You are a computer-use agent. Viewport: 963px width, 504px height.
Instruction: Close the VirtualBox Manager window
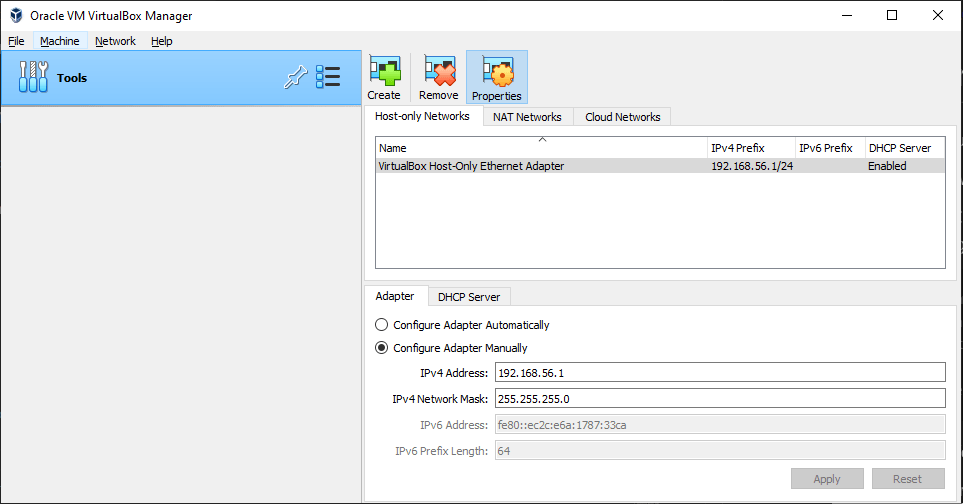pos(938,15)
